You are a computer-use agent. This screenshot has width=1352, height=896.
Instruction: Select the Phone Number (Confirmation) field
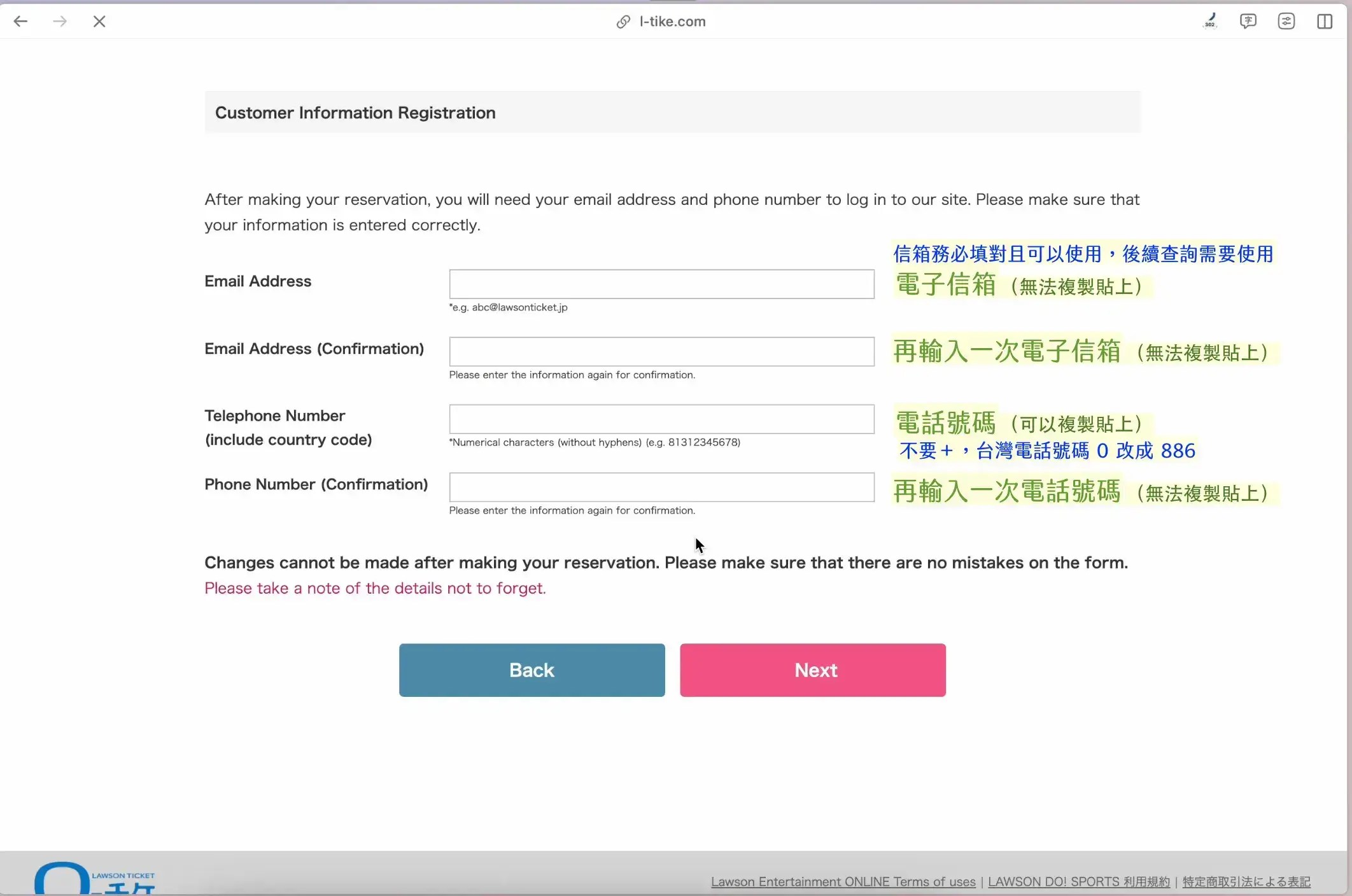click(x=661, y=487)
